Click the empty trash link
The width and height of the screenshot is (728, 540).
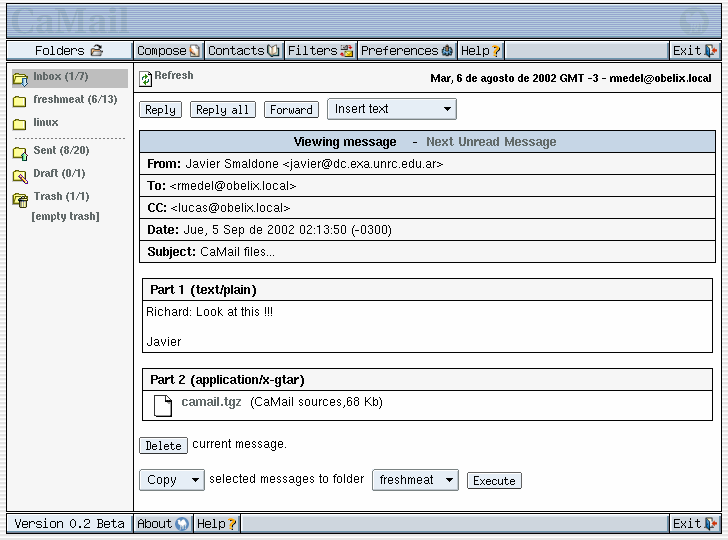pyautogui.click(x=65, y=216)
